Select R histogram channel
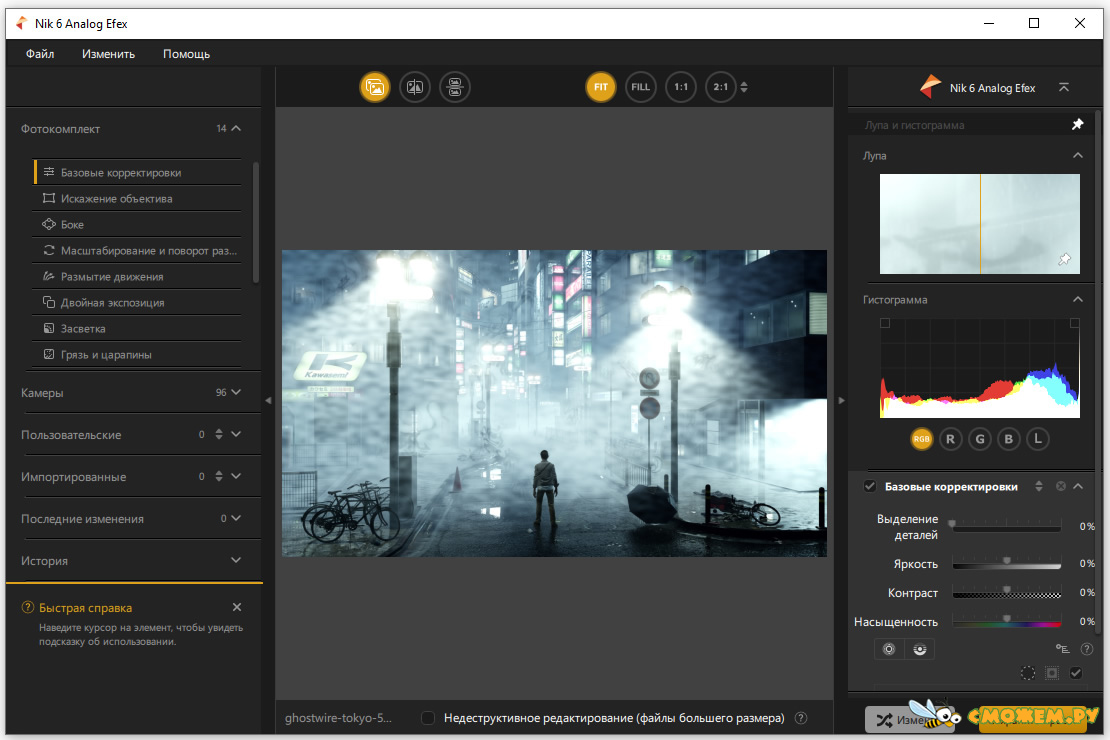 point(951,439)
